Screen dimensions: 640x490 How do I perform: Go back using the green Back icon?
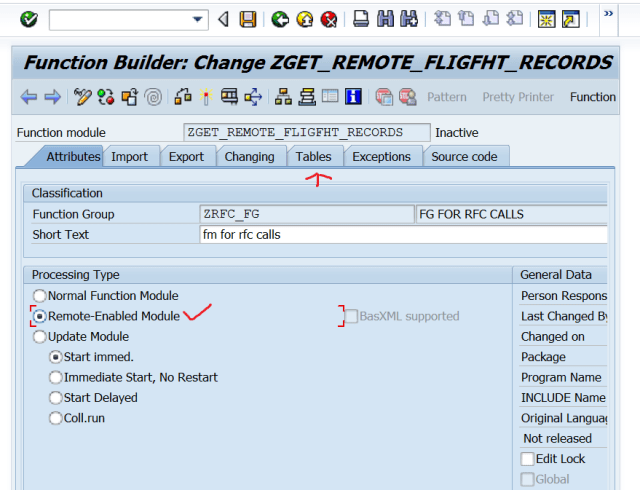pyautogui.click(x=280, y=19)
